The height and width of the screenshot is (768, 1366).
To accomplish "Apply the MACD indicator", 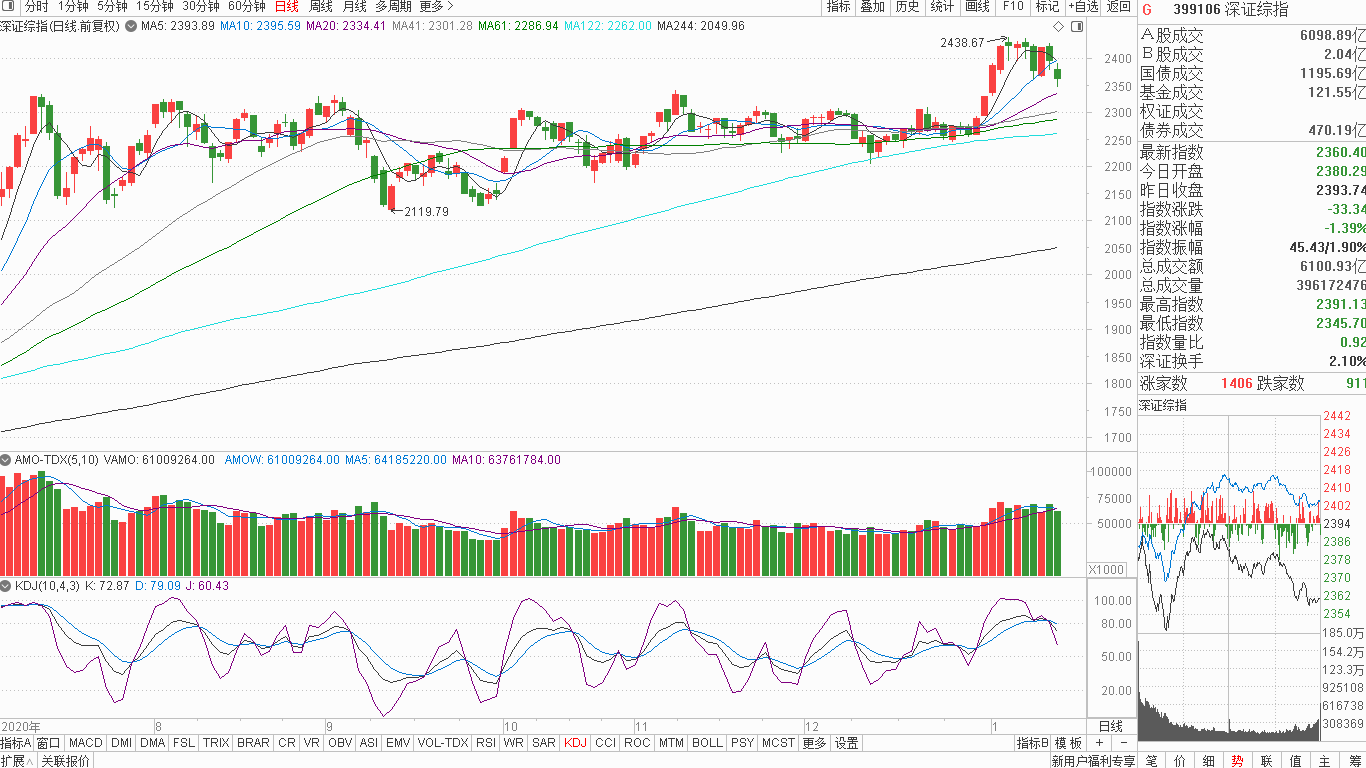I will [x=85, y=743].
